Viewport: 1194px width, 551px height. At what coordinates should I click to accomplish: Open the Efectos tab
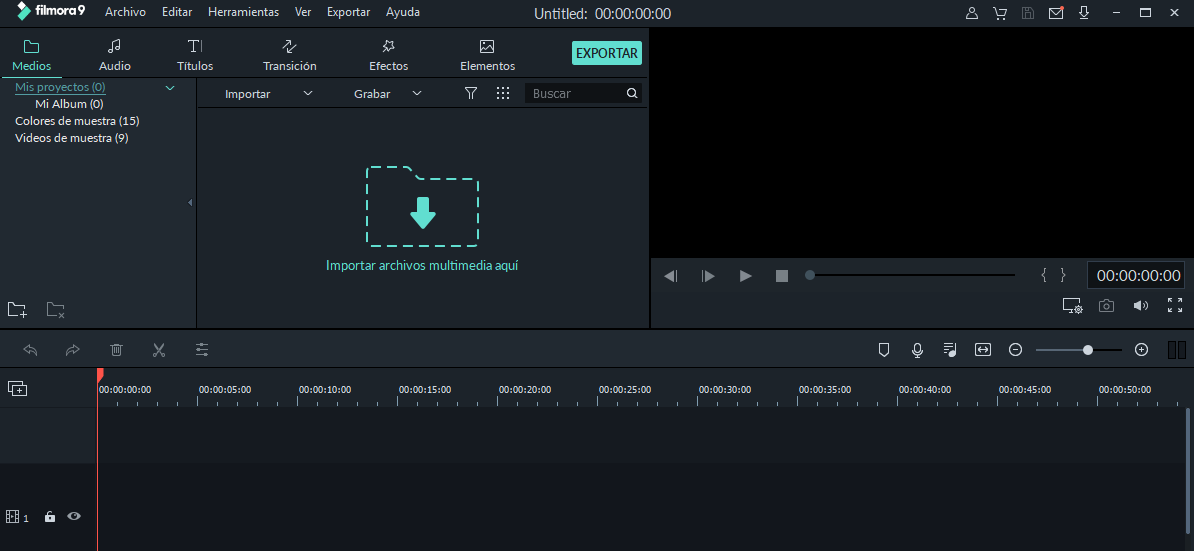(x=388, y=56)
